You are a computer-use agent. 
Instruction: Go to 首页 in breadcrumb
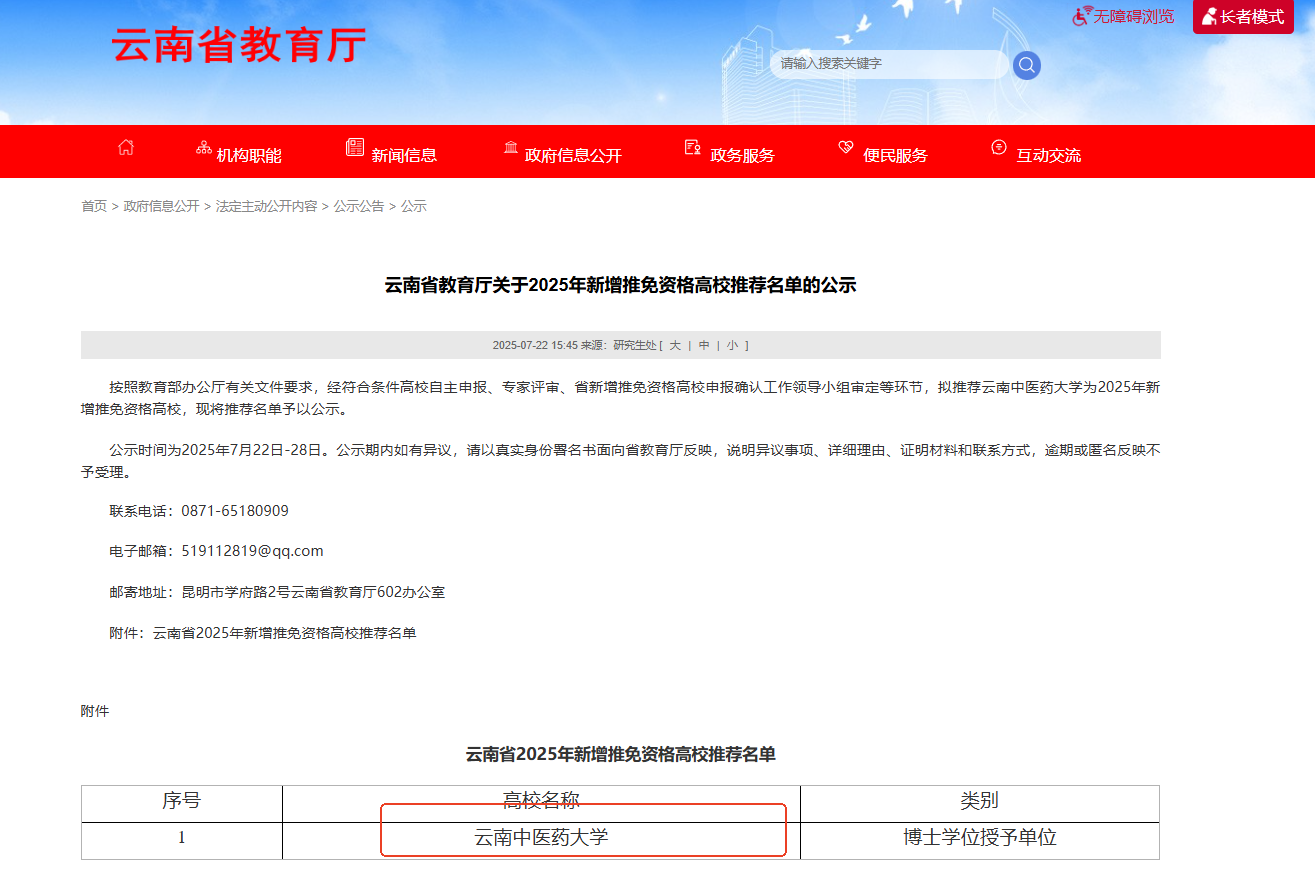click(x=94, y=206)
